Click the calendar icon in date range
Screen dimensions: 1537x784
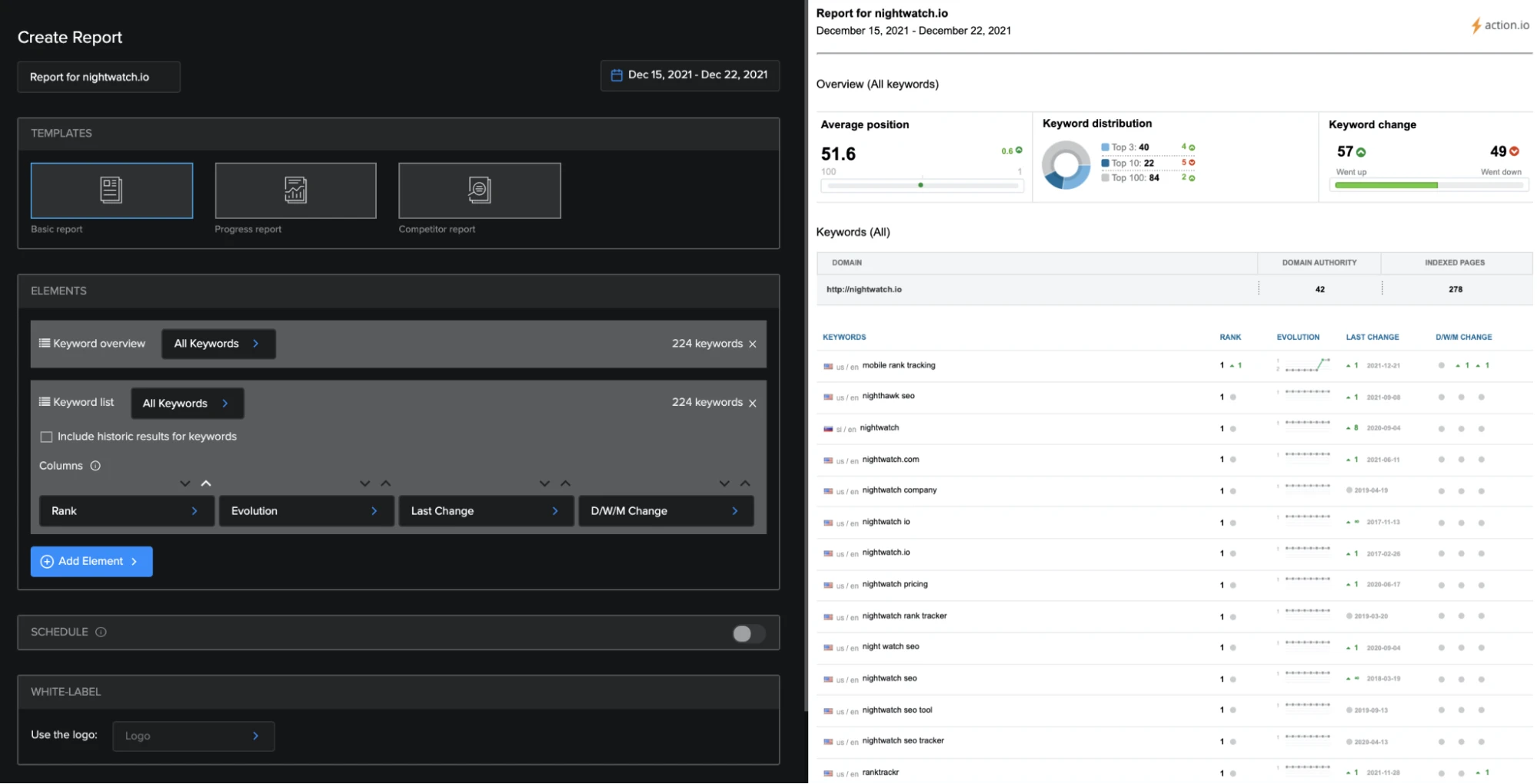point(616,75)
